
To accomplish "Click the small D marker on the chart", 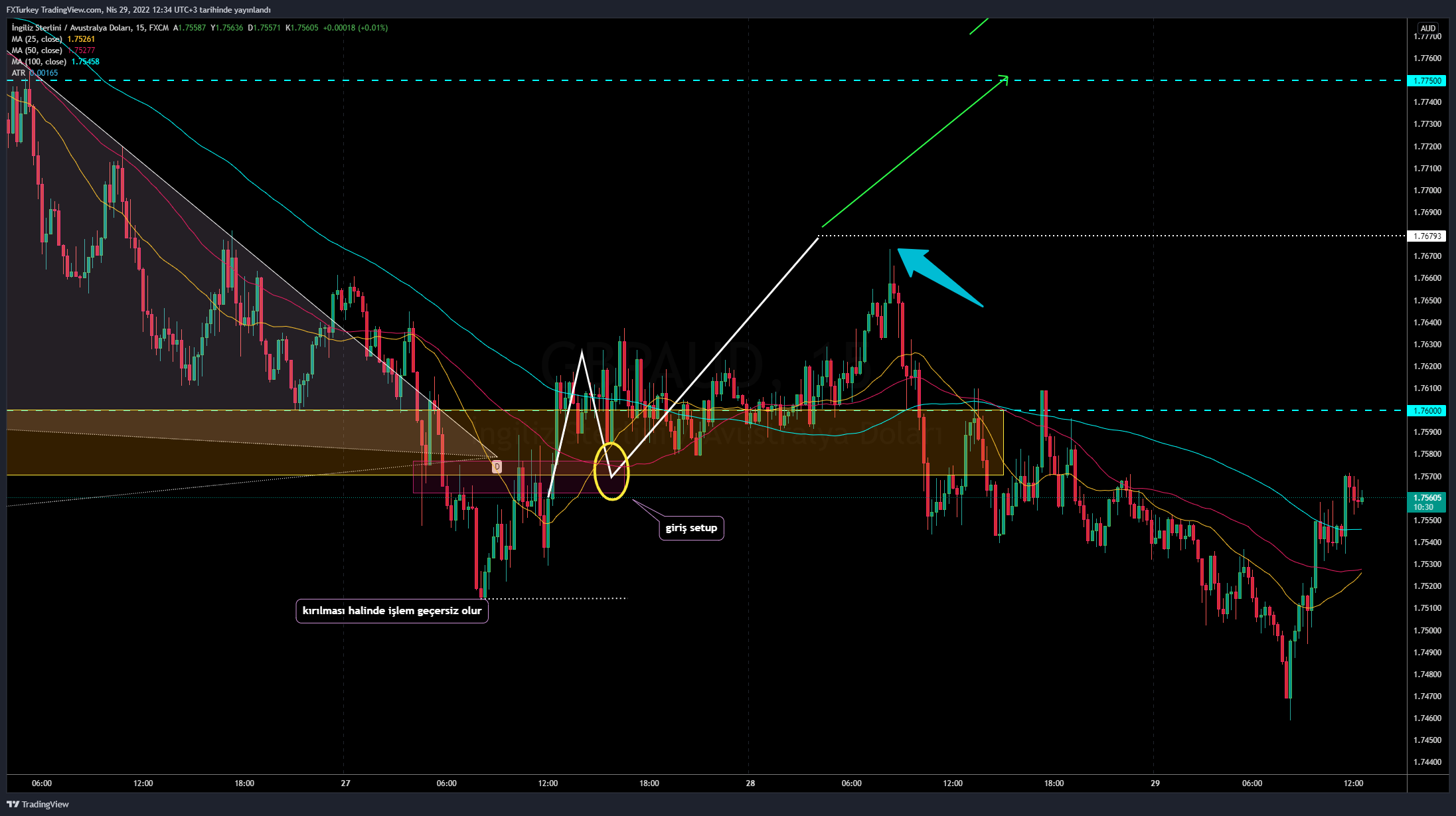I will 497,467.
